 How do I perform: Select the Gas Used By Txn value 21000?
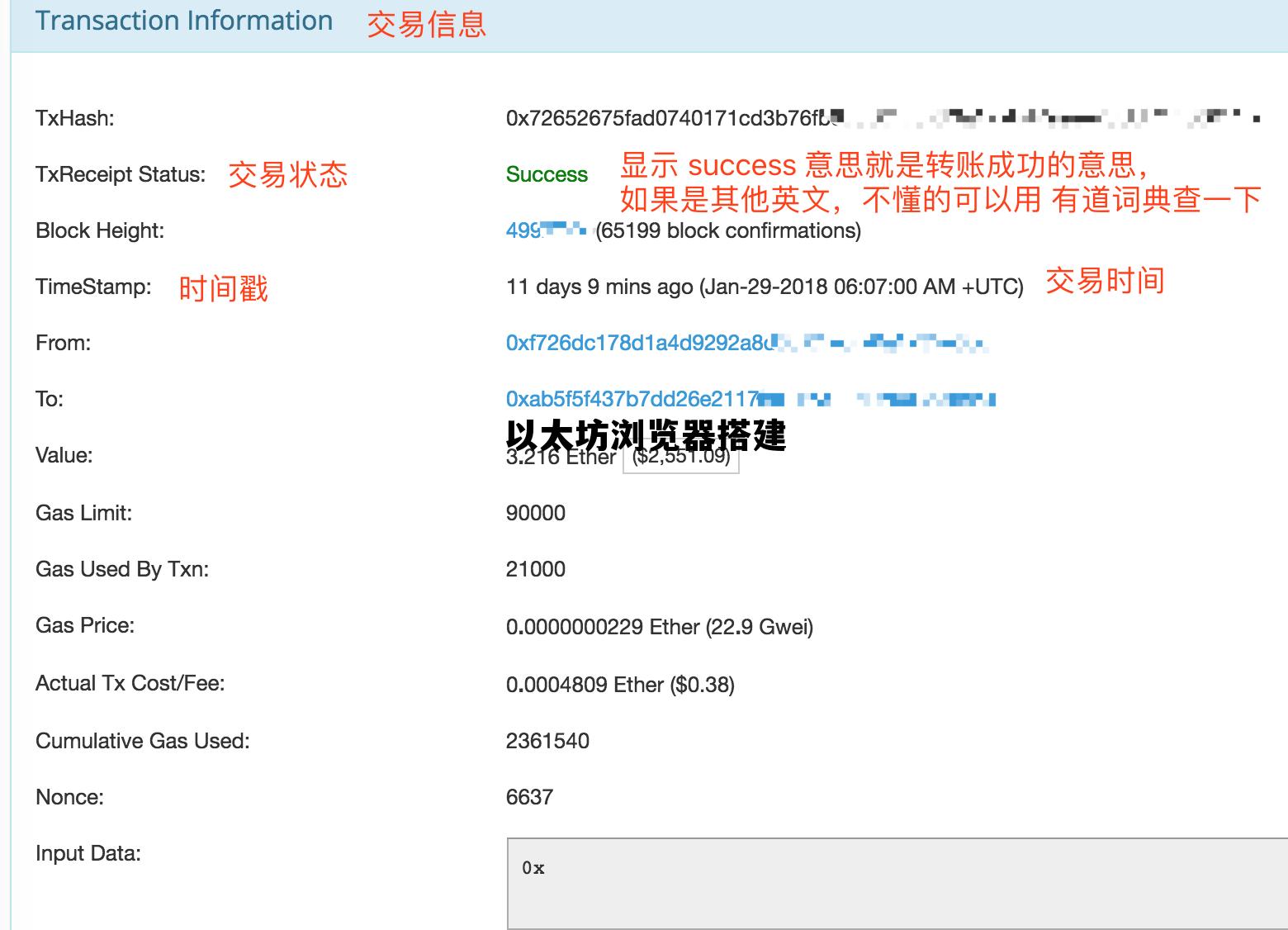point(535,568)
